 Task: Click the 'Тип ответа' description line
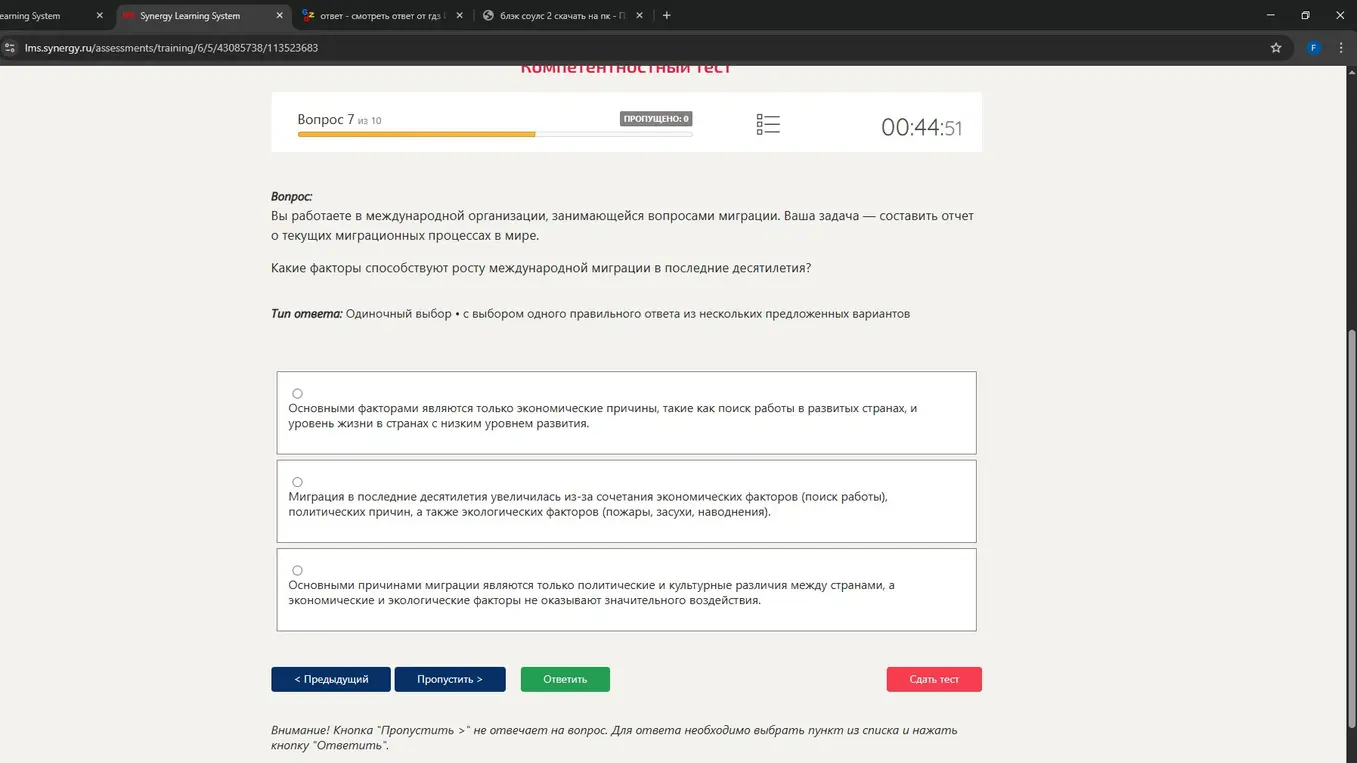point(590,314)
